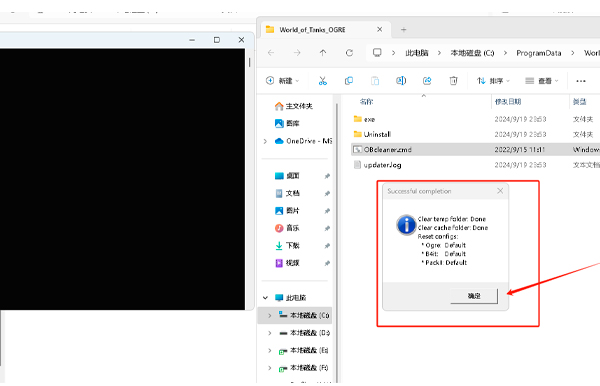Screen dimensions: 600x386
Task: Expand the OneDrive tree node
Action: point(265,141)
